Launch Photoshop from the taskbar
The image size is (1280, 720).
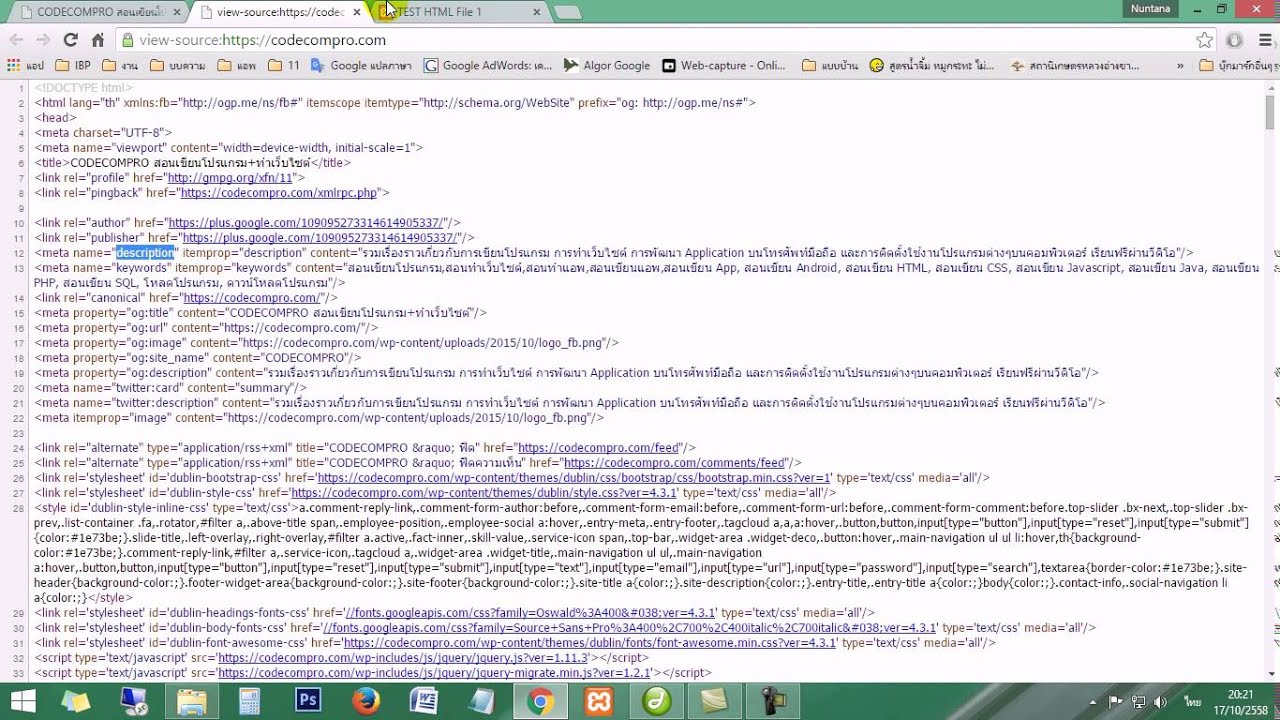click(307, 701)
